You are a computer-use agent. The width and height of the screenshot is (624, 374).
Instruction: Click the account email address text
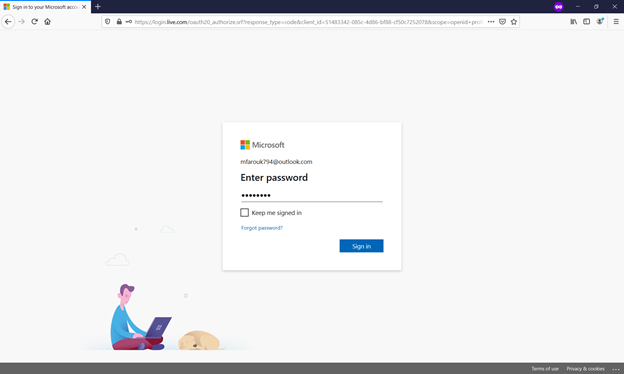276,162
